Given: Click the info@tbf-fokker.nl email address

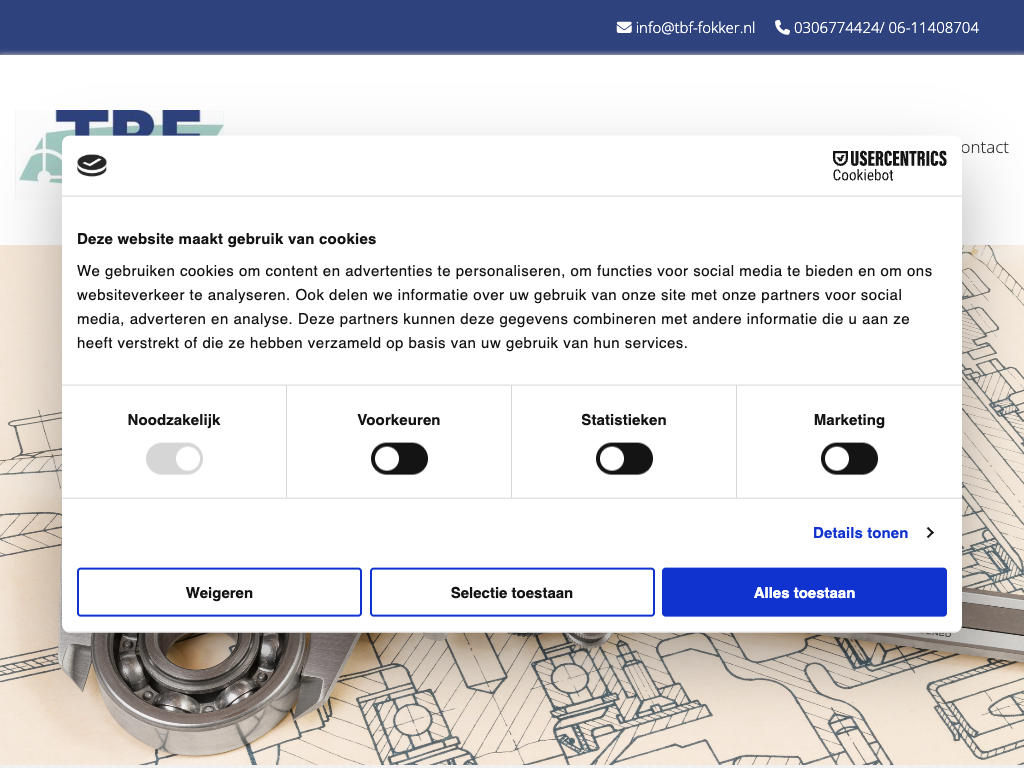Looking at the screenshot, I should point(695,27).
